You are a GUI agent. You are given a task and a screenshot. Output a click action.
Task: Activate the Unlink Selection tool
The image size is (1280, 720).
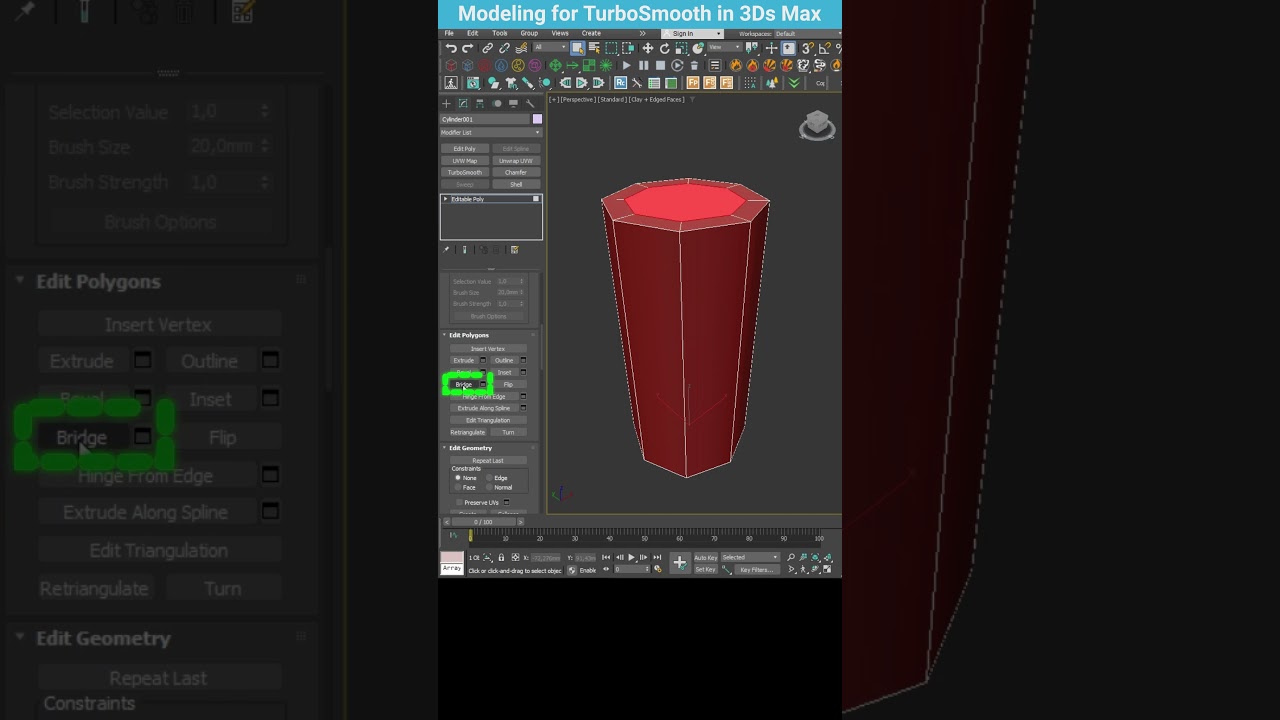pos(504,48)
